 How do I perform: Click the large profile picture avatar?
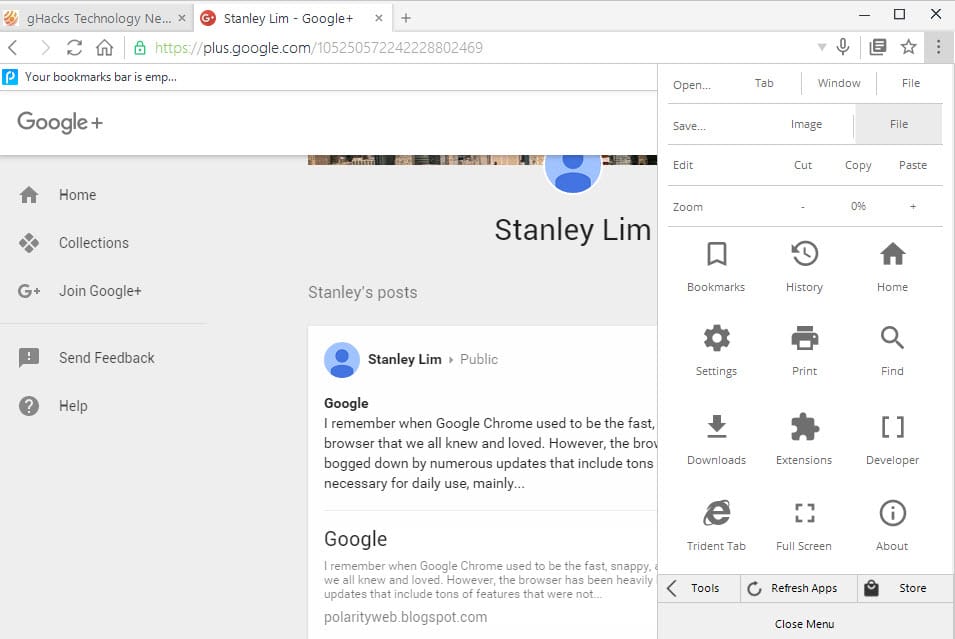573,174
